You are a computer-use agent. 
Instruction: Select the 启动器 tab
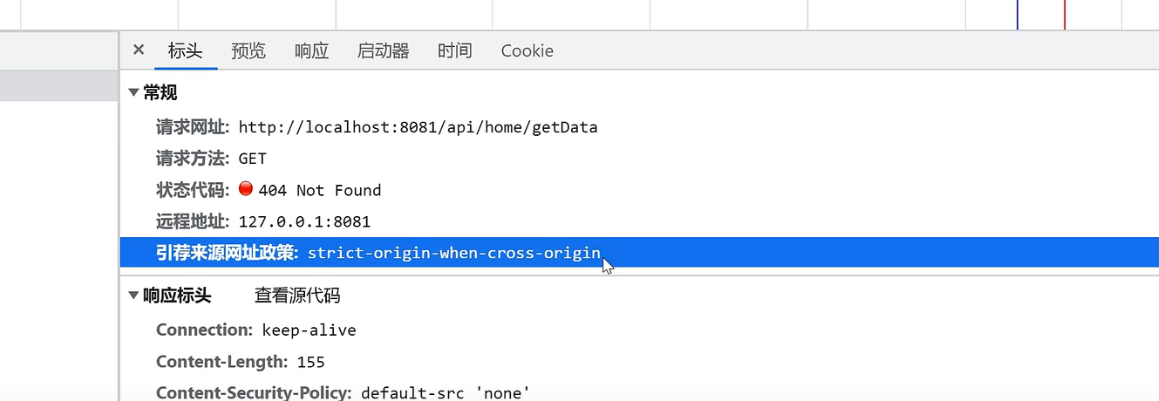click(383, 51)
